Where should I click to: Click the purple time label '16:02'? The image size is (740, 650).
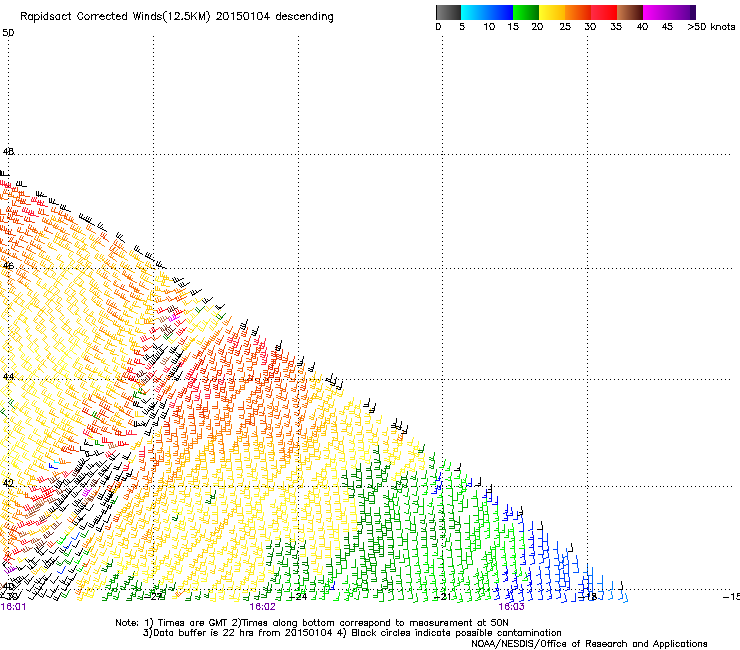pyautogui.click(x=262, y=607)
